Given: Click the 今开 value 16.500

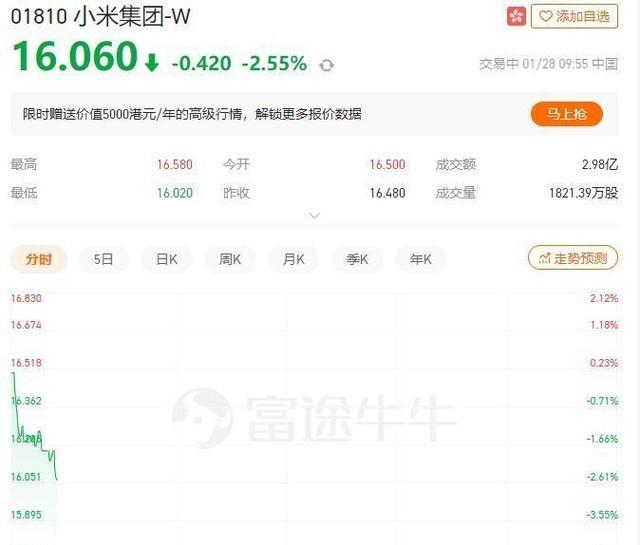Looking at the screenshot, I should pos(387,165).
